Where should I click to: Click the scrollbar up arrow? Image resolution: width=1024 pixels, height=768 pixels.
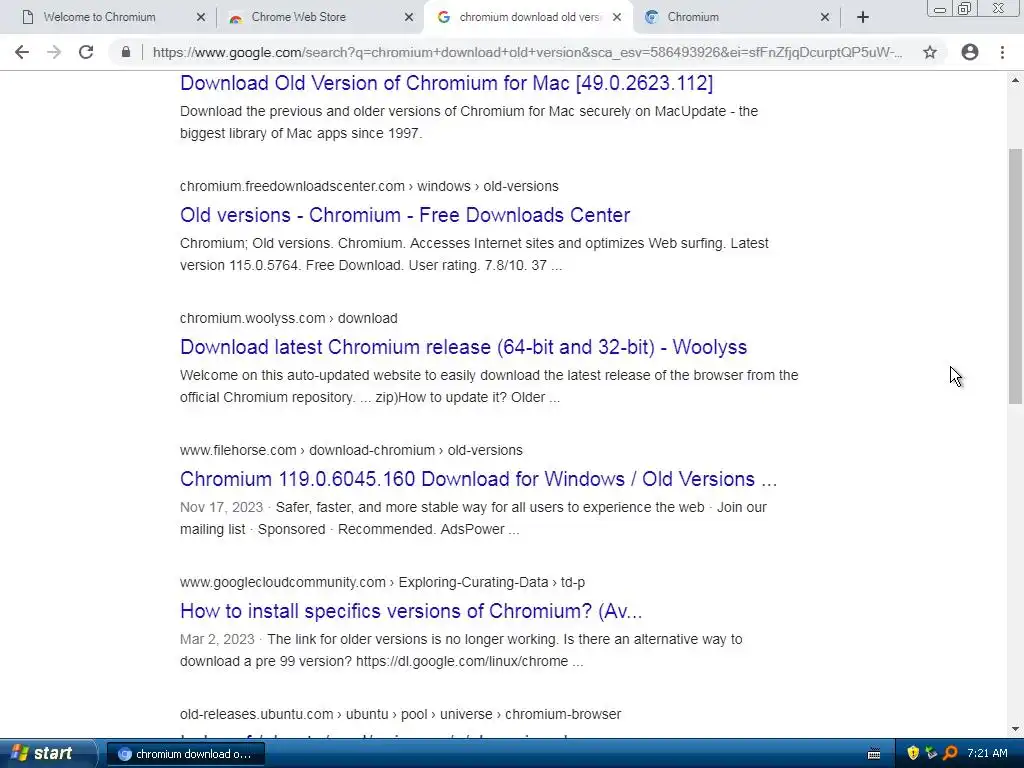(x=1015, y=80)
